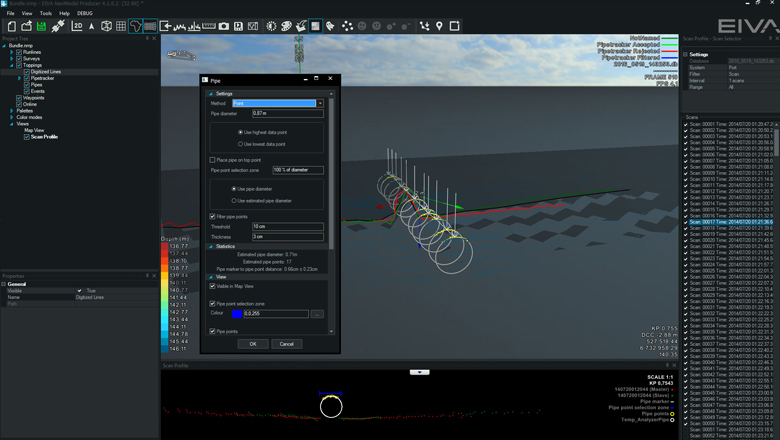Switch to 2D view icon
Viewport: 780px width, 440px height.
pos(77,26)
